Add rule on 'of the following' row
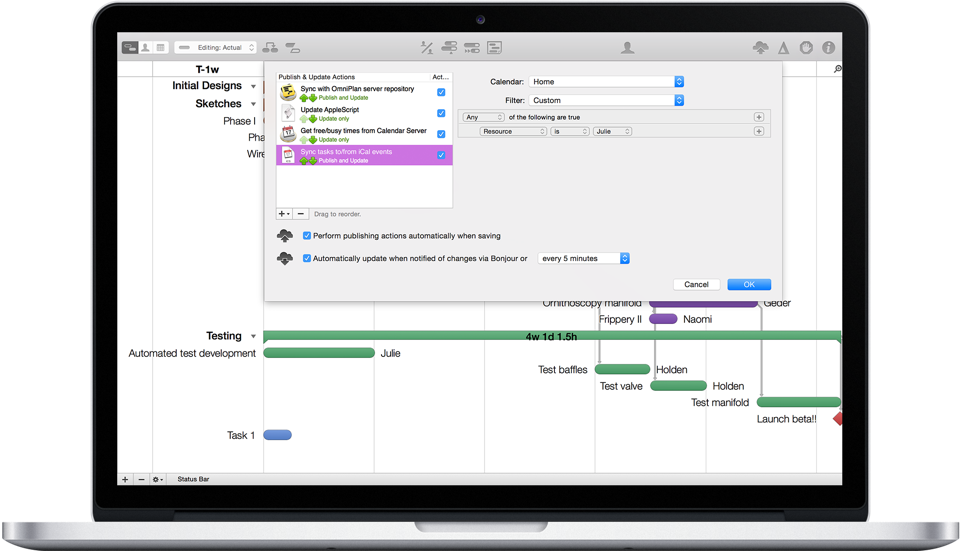The image size is (960, 551). click(x=759, y=117)
